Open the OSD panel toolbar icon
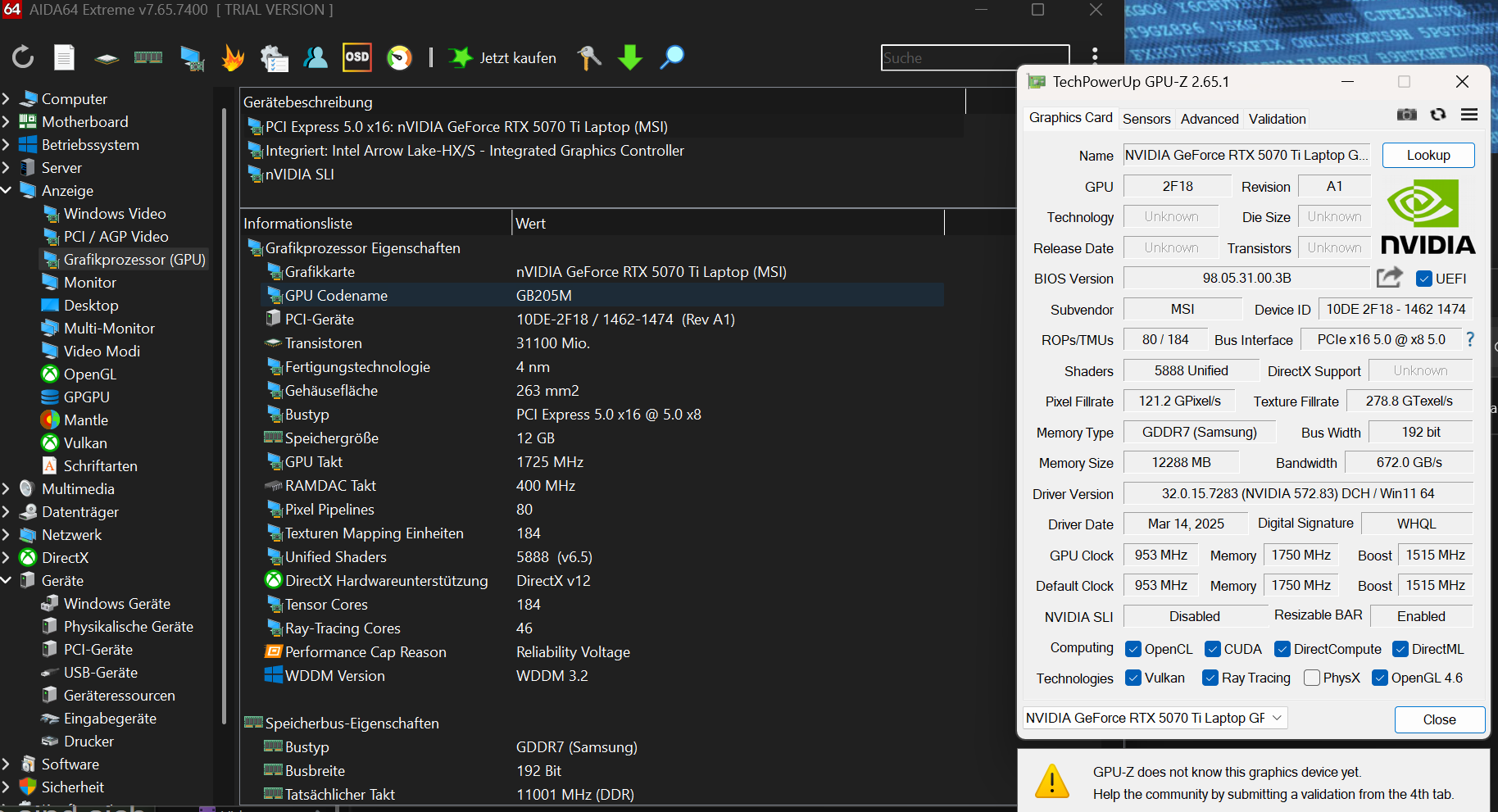 (356, 57)
